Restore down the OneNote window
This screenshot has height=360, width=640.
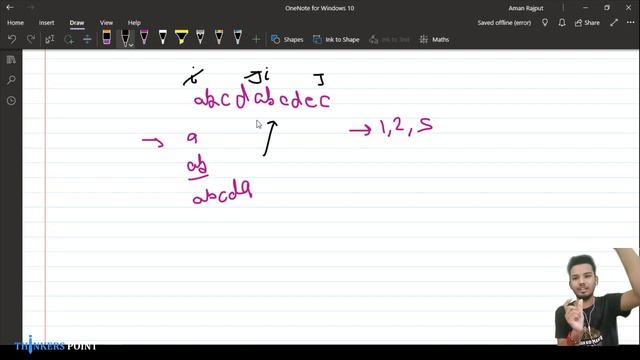pos(607,8)
